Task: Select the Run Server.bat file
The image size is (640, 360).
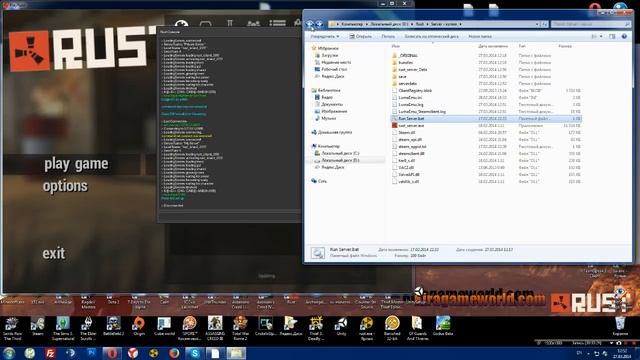Action: pyautogui.click(x=486, y=118)
